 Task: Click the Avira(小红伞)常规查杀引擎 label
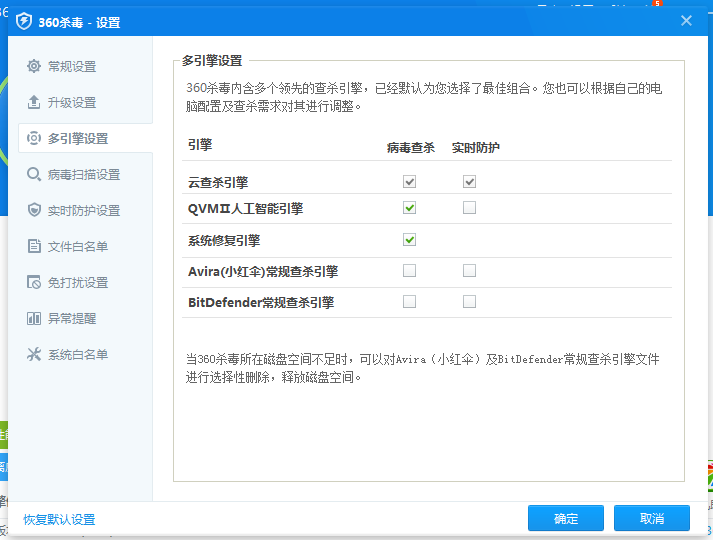(263, 271)
